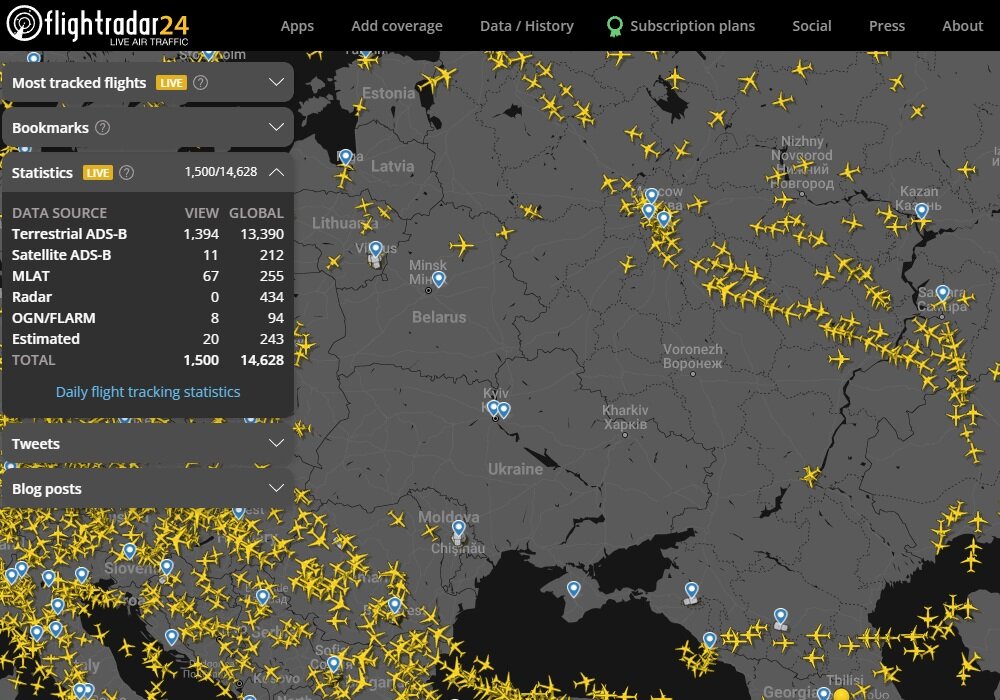
Task: Select the Samara airport pin
Action: [x=943, y=293]
